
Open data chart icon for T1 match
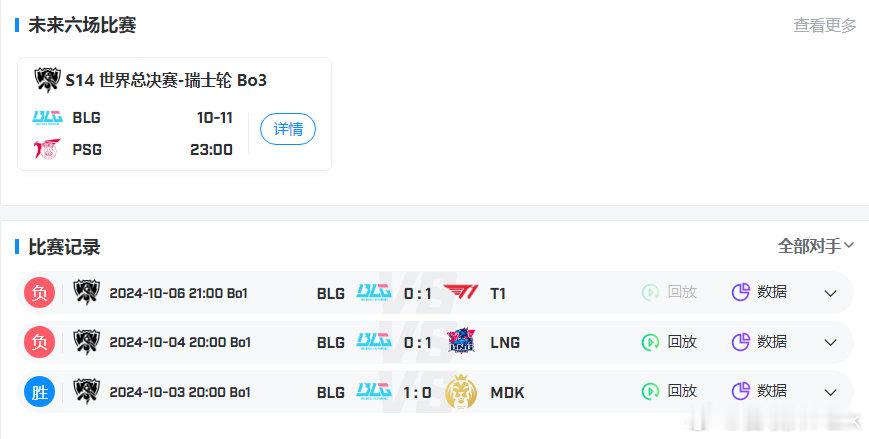(x=740, y=292)
